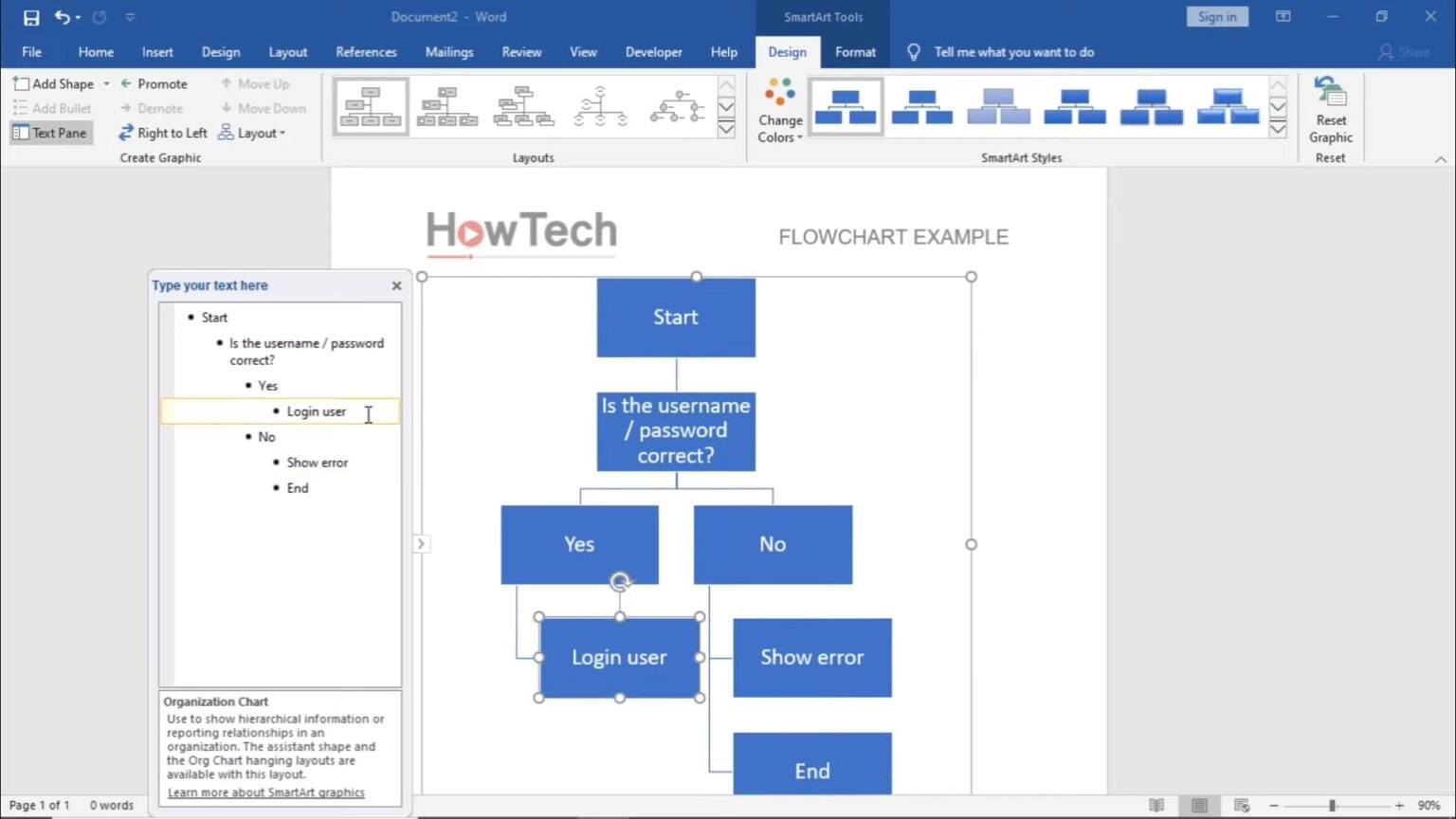This screenshot has width=1456, height=819.
Task: Follow the Learn more about SmartArt graphics link
Action: coord(265,792)
